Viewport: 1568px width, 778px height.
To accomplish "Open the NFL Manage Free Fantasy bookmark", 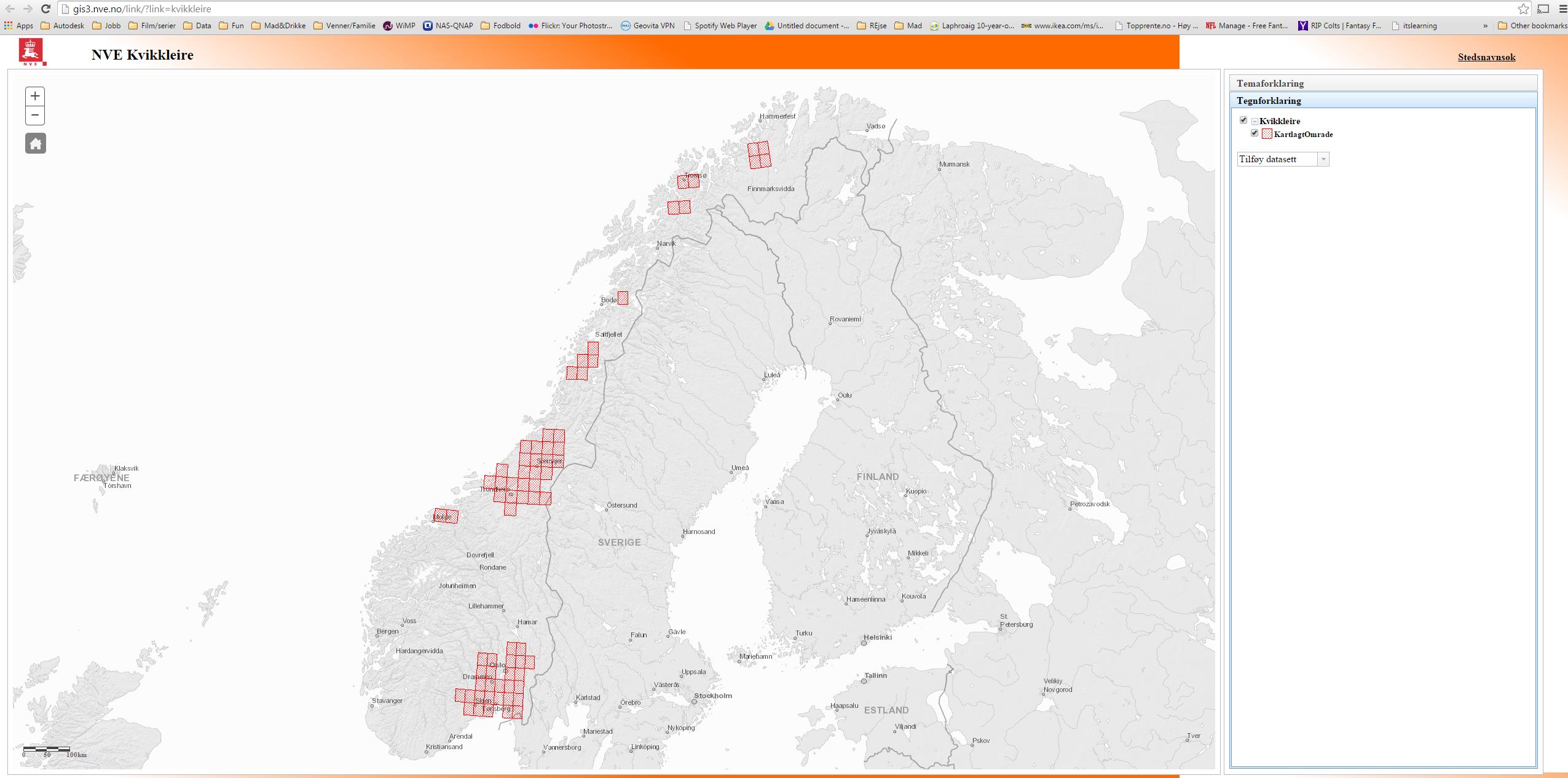I will tap(1247, 26).
